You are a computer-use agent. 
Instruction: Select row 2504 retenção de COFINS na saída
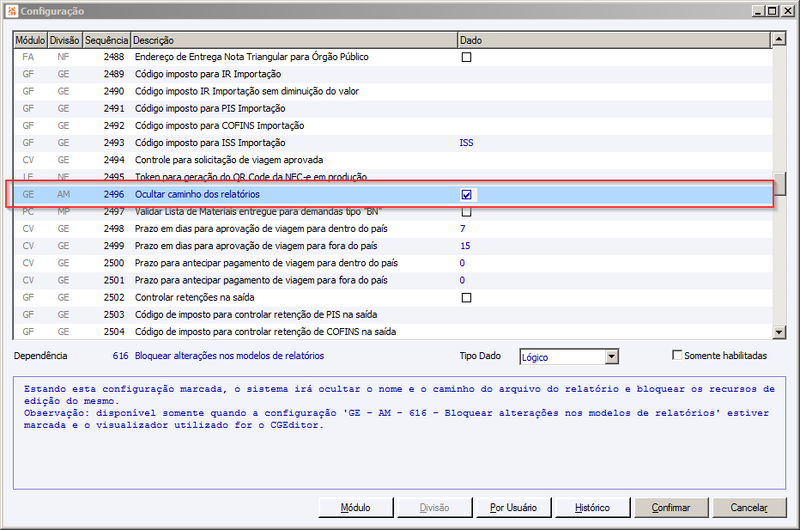(393, 332)
